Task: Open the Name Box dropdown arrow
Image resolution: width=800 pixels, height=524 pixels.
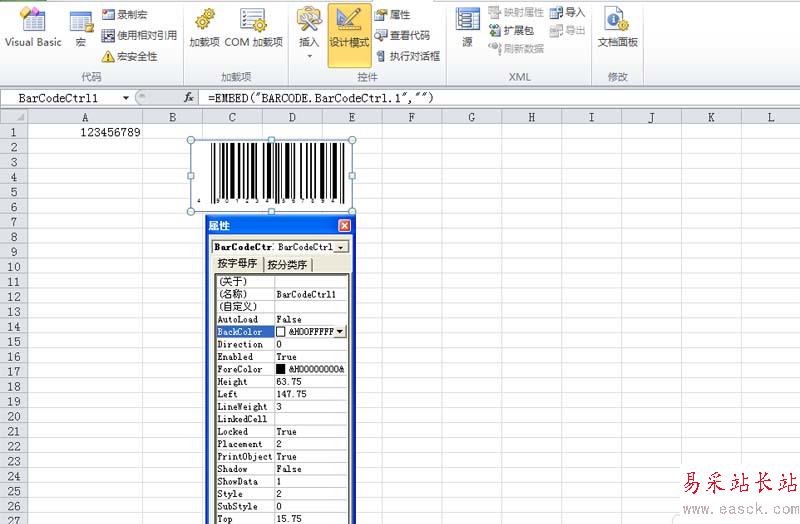Action: click(x=126, y=98)
